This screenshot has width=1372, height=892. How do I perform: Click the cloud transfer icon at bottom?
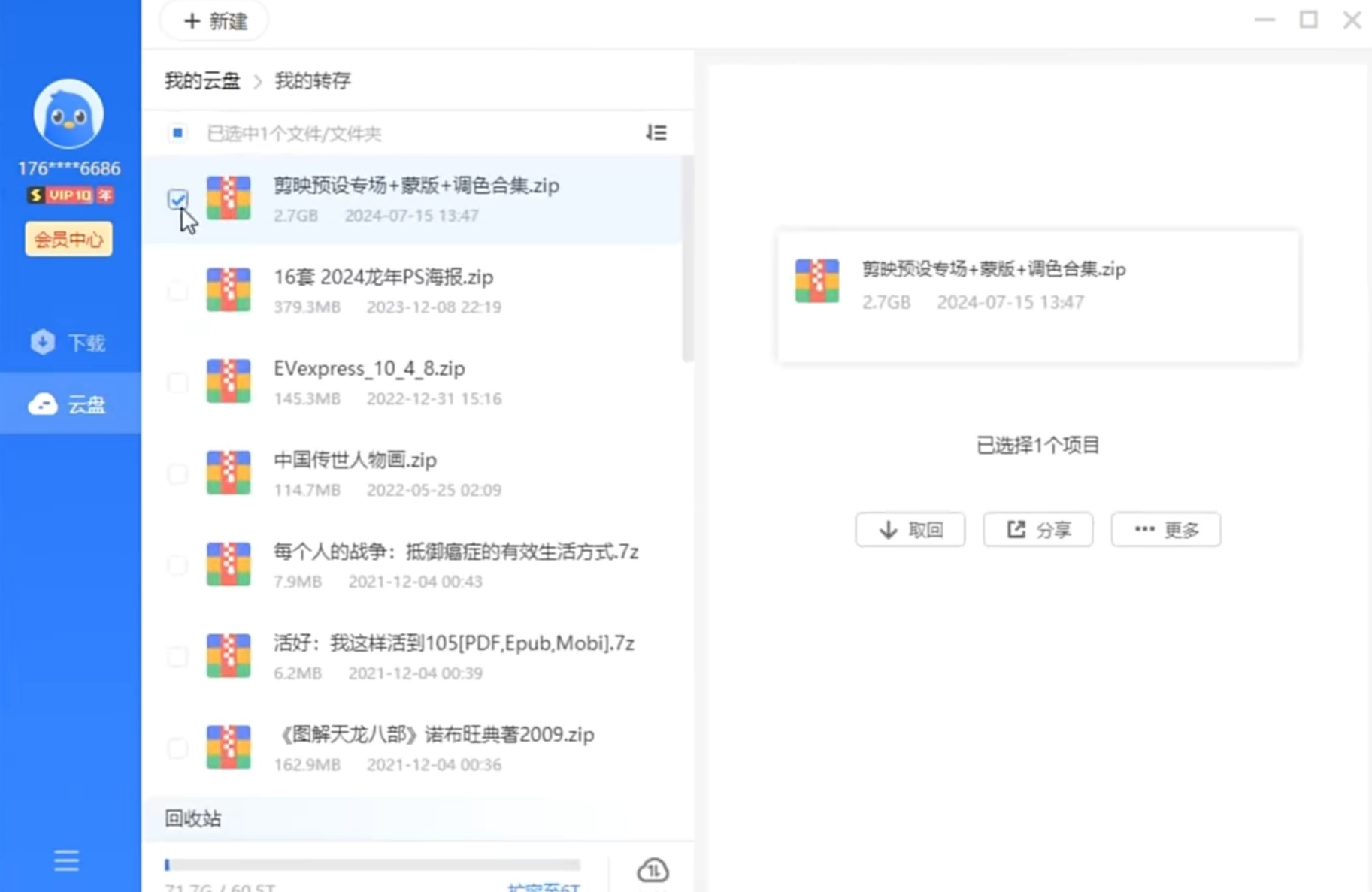[652, 870]
